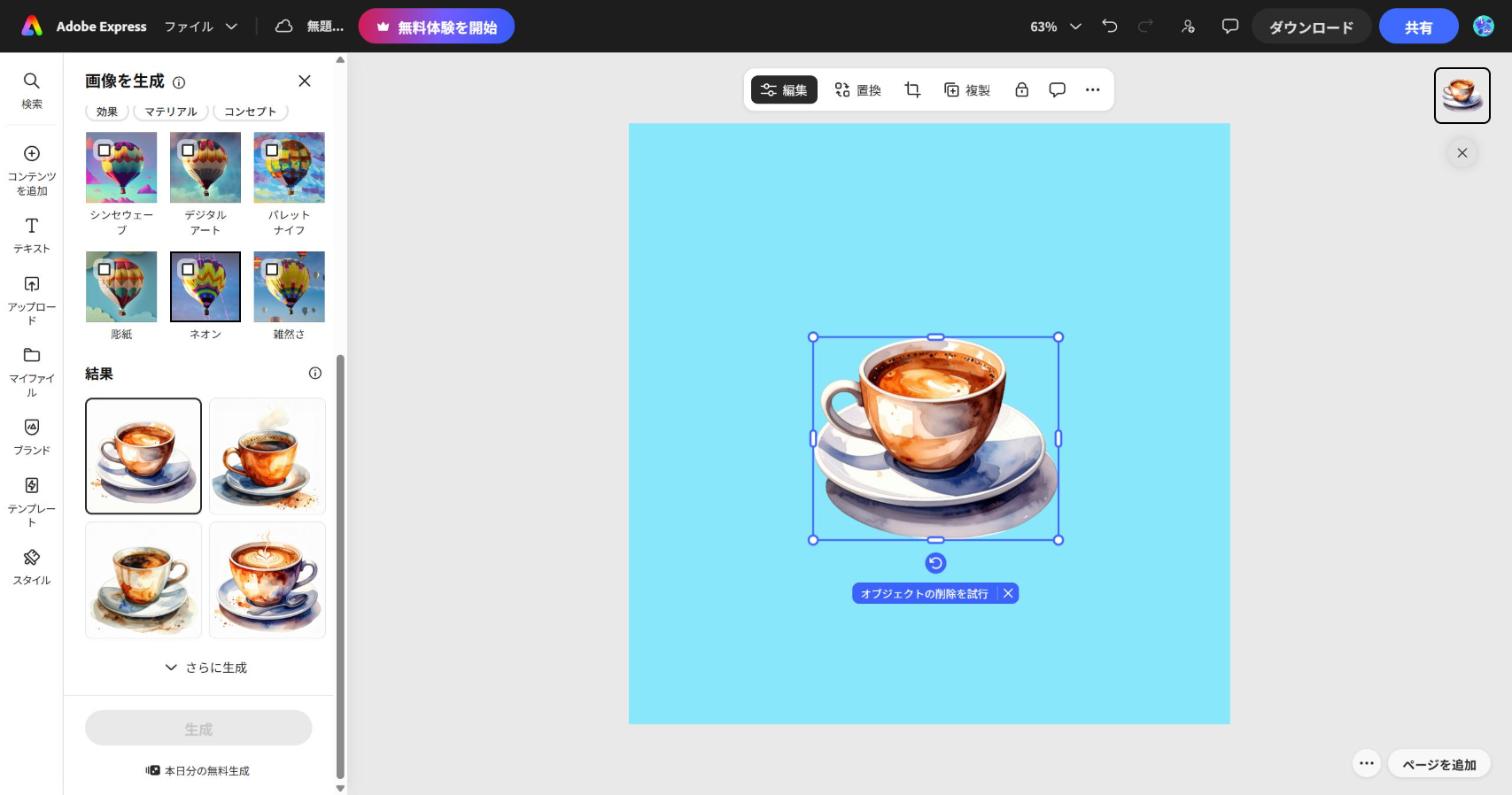Open マイファイル folder panel
Image resolution: width=1512 pixels, height=795 pixels.
pyautogui.click(x=31, y=372)
